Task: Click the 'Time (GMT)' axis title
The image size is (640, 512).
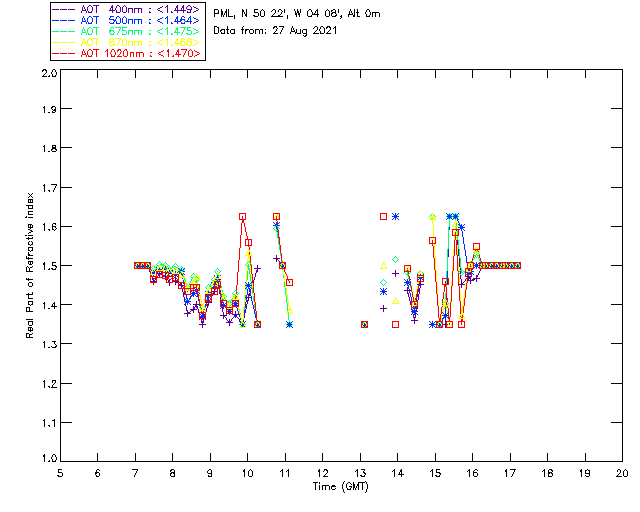Action: coord(340,487)
